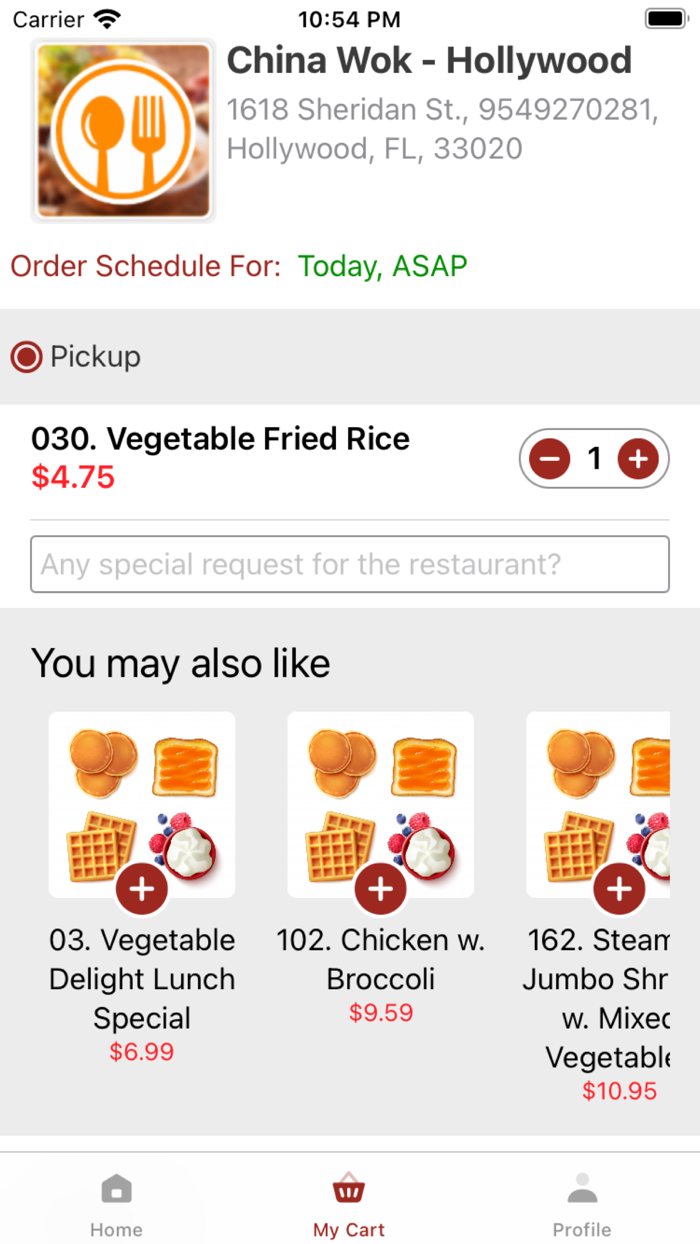This screenshot has width=700, height=1244.
Task: Select the Pickup radio button
Action: tap(26, 356)
